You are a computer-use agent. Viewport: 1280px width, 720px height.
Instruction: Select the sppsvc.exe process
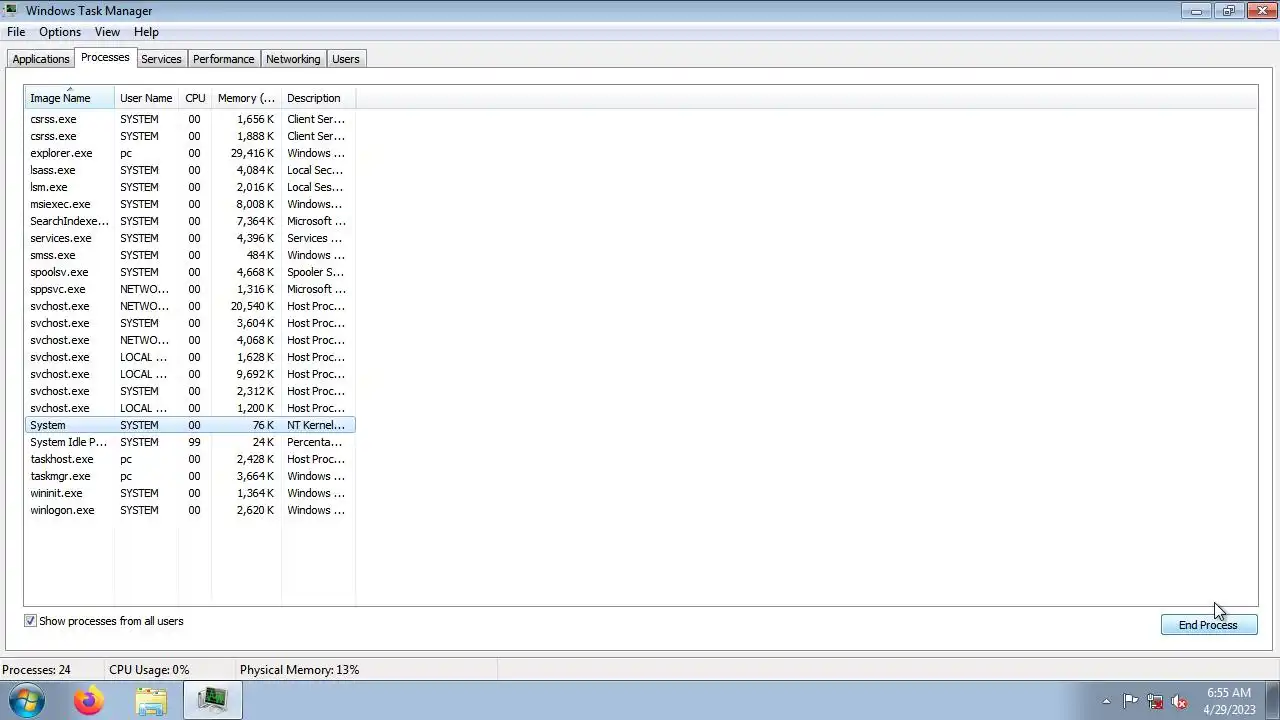click(190, 289)
